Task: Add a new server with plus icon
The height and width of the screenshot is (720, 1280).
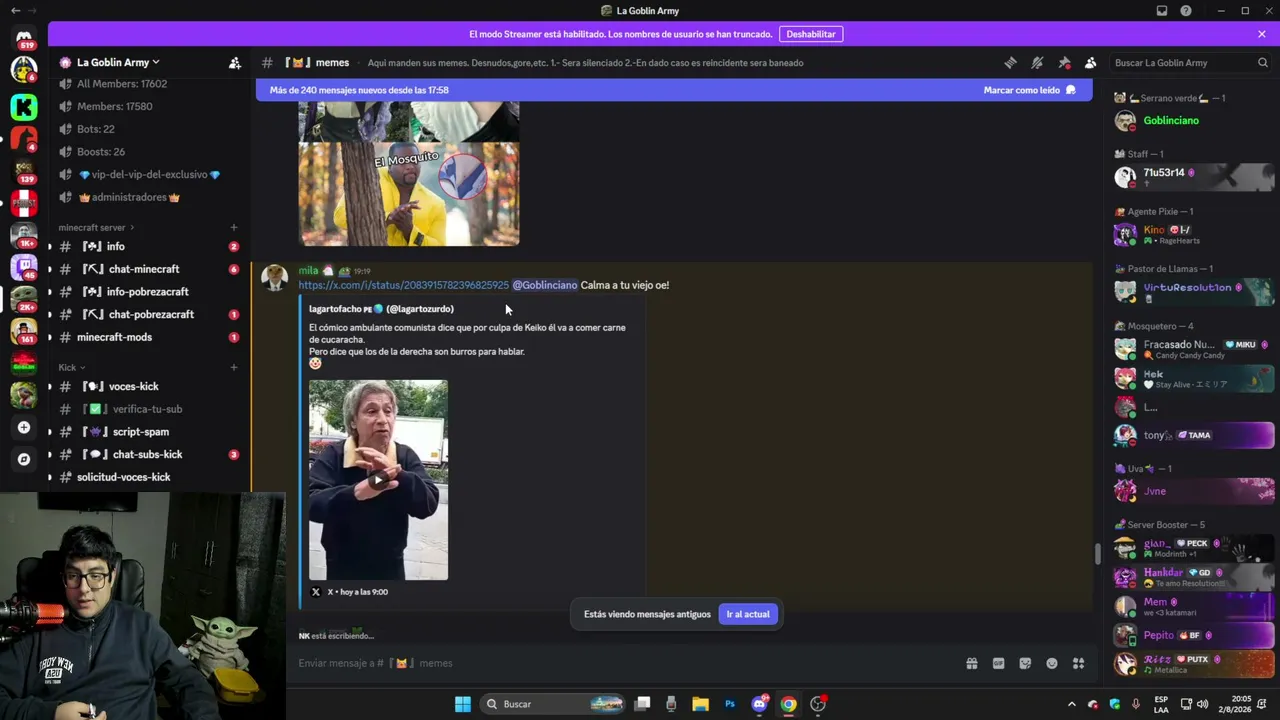Action: tap(24, 428)
